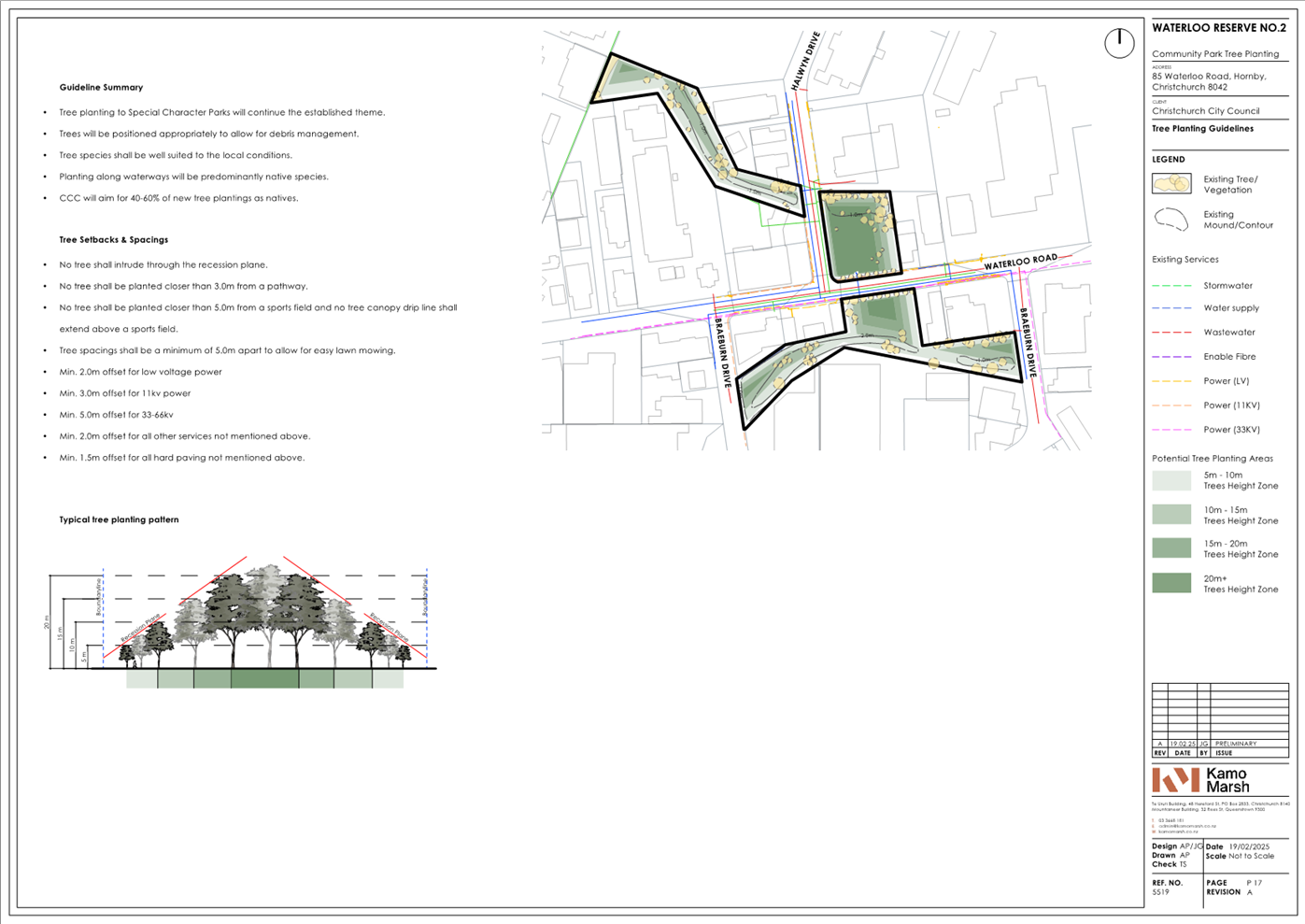
Task: Click the Wastewater red dashed line sample
Action: (1171, 333)
